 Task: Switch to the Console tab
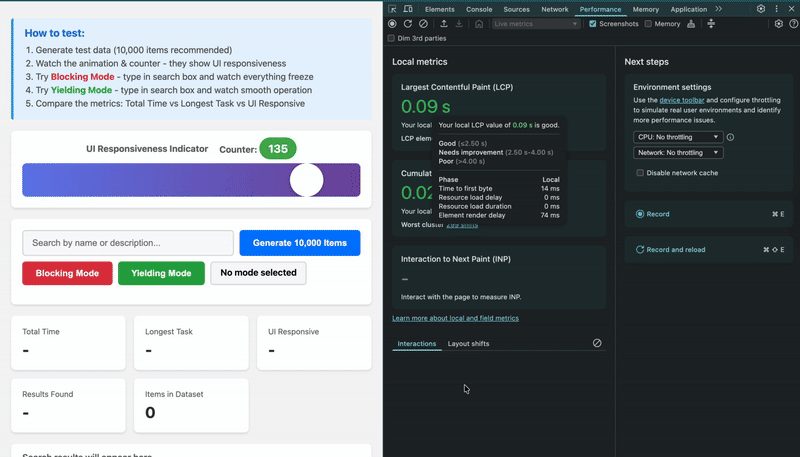(479, 9)
